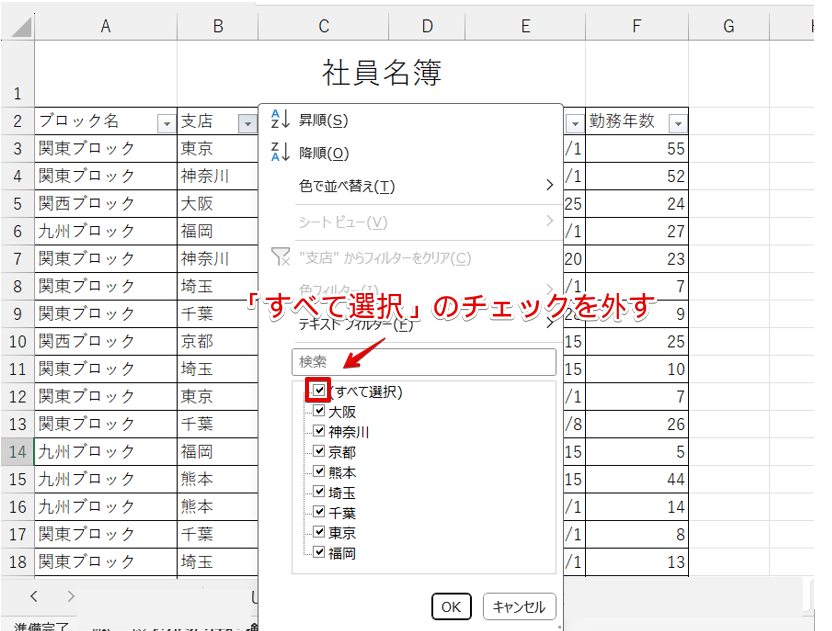Click the 検索 search box
The width and height of the screenshot is (832, 631).
click(424, 361)
